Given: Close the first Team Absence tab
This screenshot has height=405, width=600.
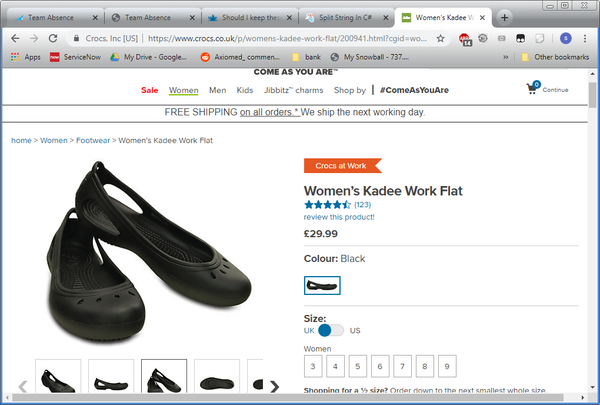Looking at the screenshot, I should pyautogui.click(x=95, y=18).
